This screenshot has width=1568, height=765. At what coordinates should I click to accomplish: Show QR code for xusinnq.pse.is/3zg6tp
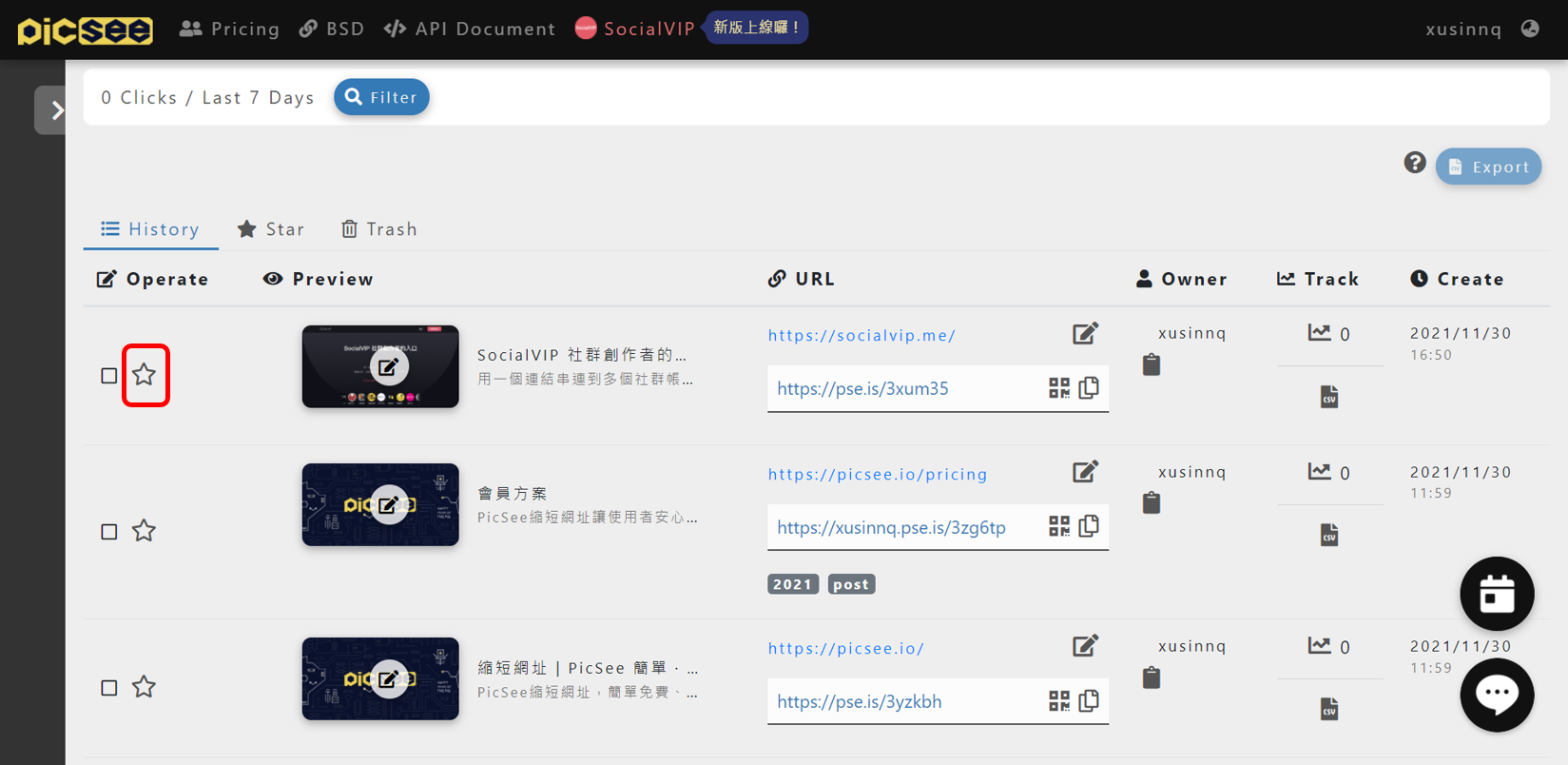(x=1059, y=527)
